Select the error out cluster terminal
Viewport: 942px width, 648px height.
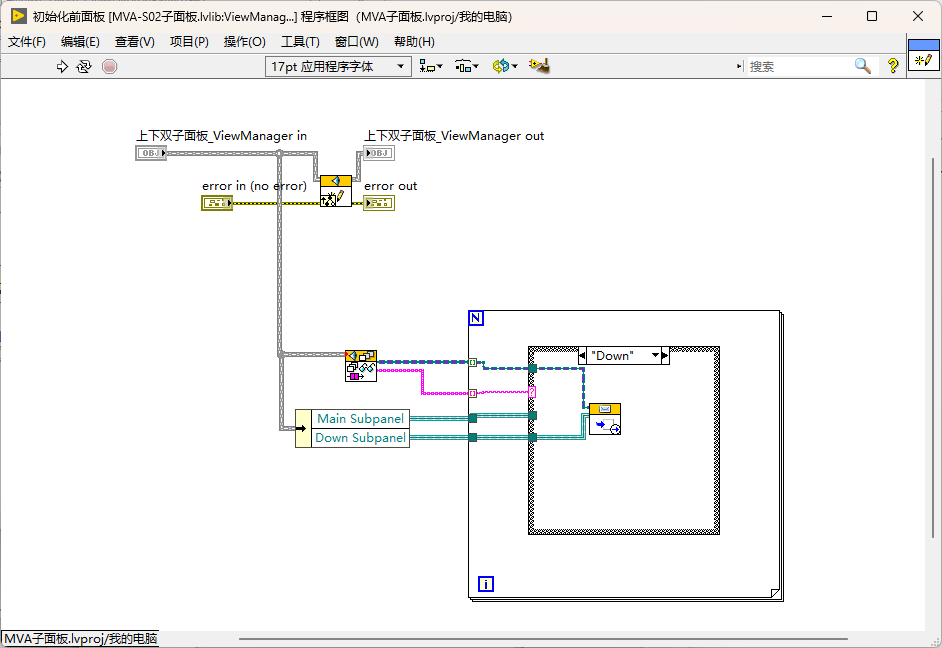379,203
